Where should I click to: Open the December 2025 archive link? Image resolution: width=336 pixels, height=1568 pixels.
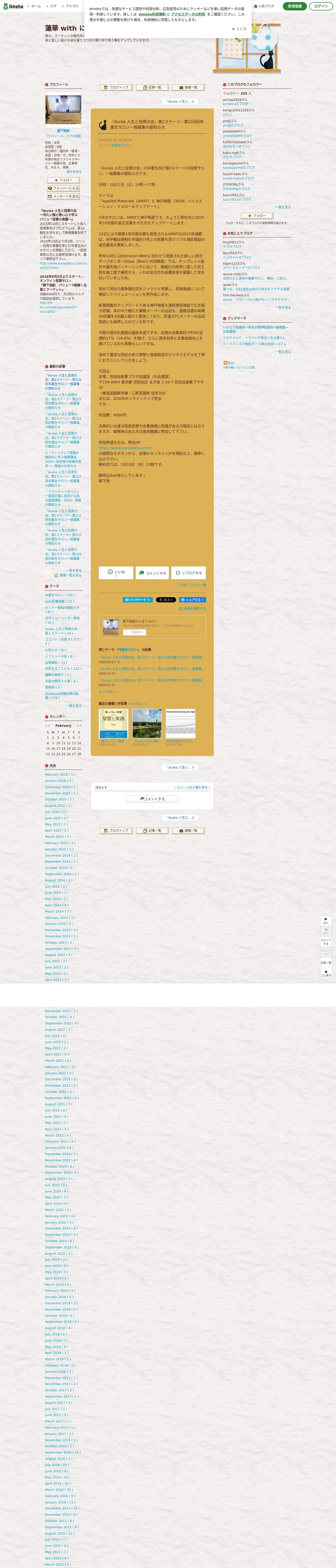61,787
